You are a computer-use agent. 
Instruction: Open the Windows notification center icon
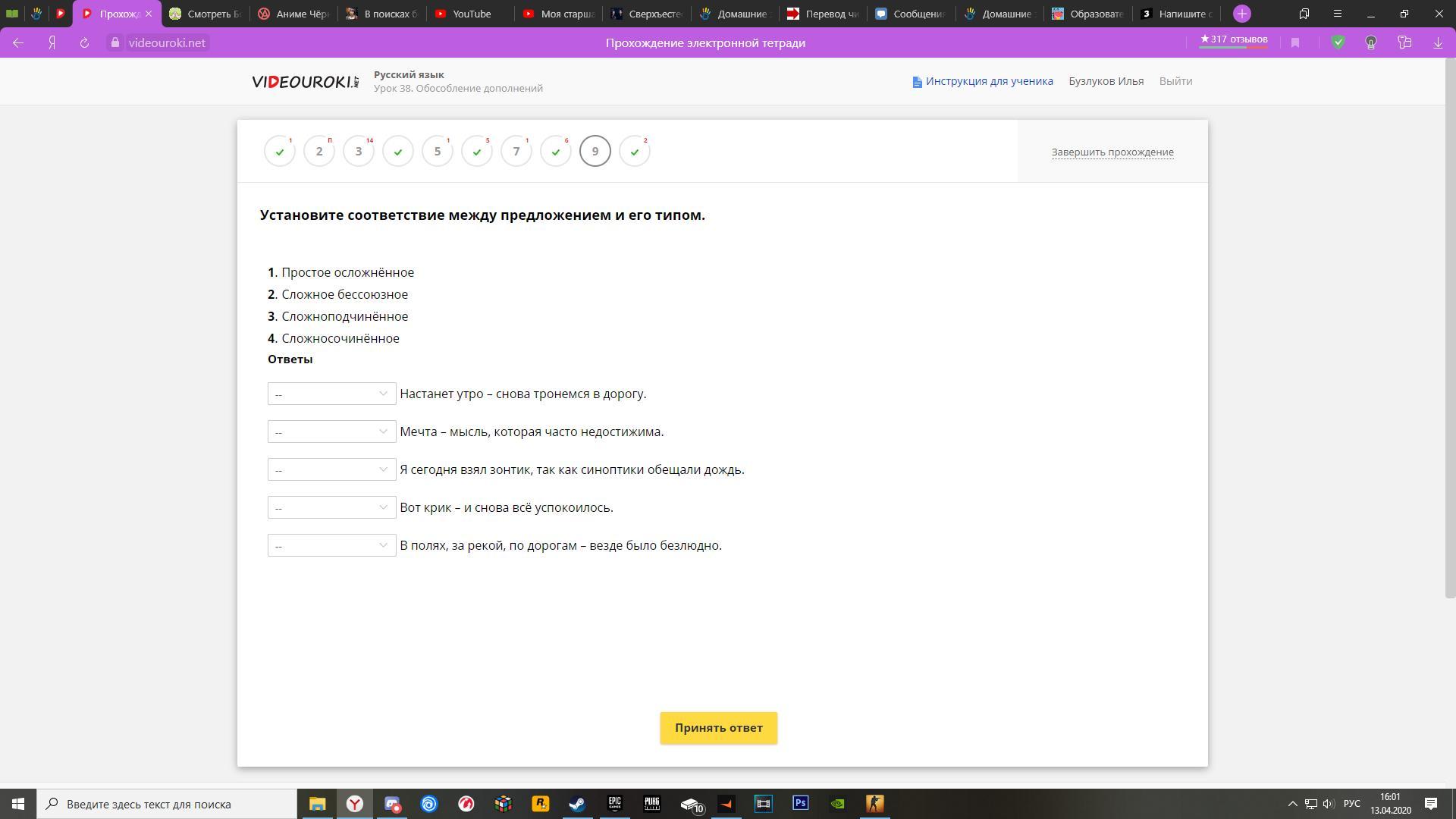[1430, 804]
